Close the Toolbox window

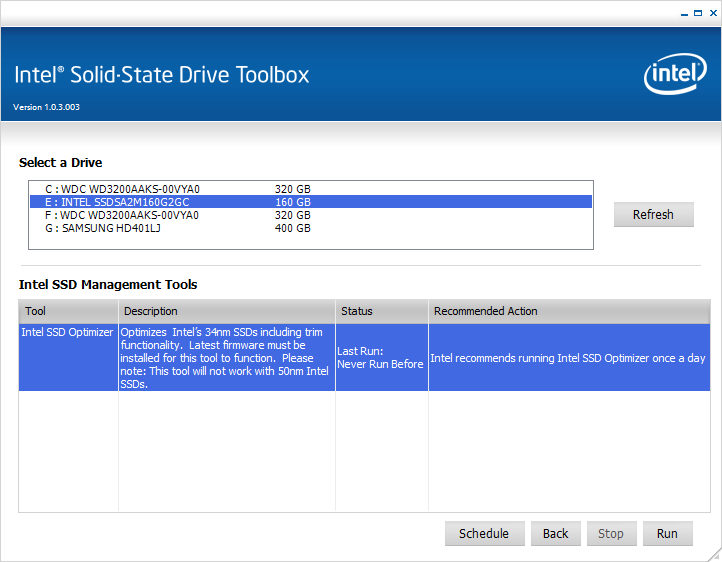point(713,13)
